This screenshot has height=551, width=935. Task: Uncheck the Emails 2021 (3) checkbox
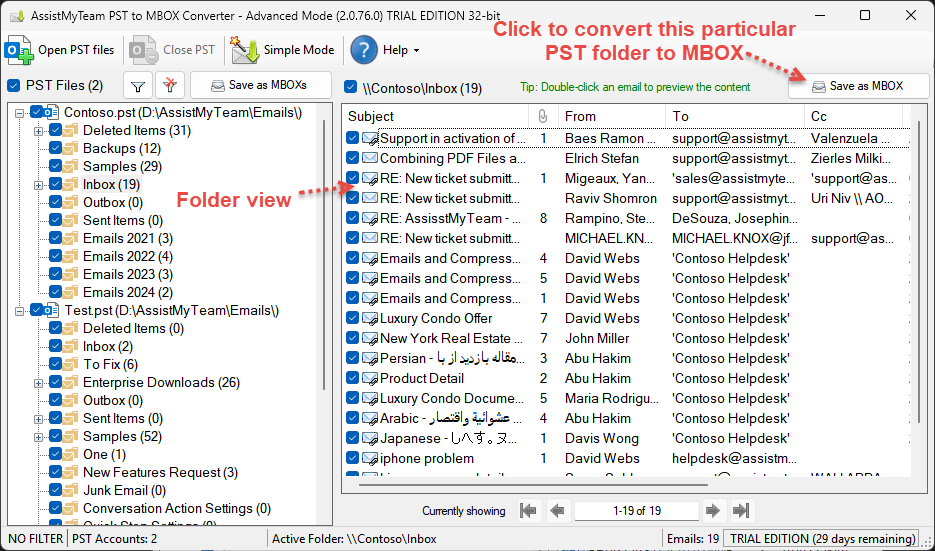55,238
